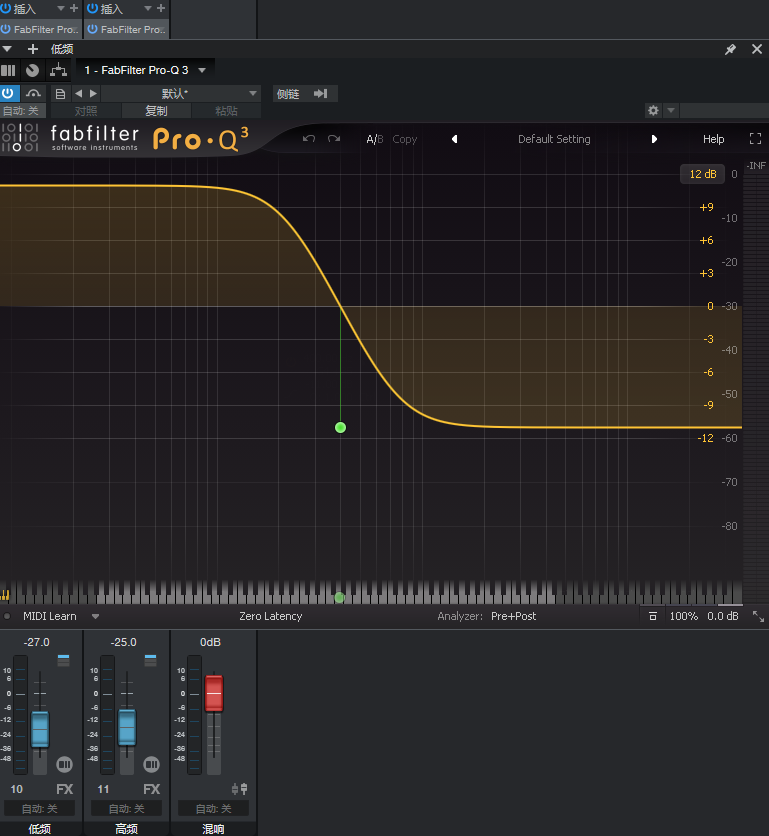The height and width of the screenshot is (836, 769).
Task: Select the green EQ band node
Action: point(340,428)
